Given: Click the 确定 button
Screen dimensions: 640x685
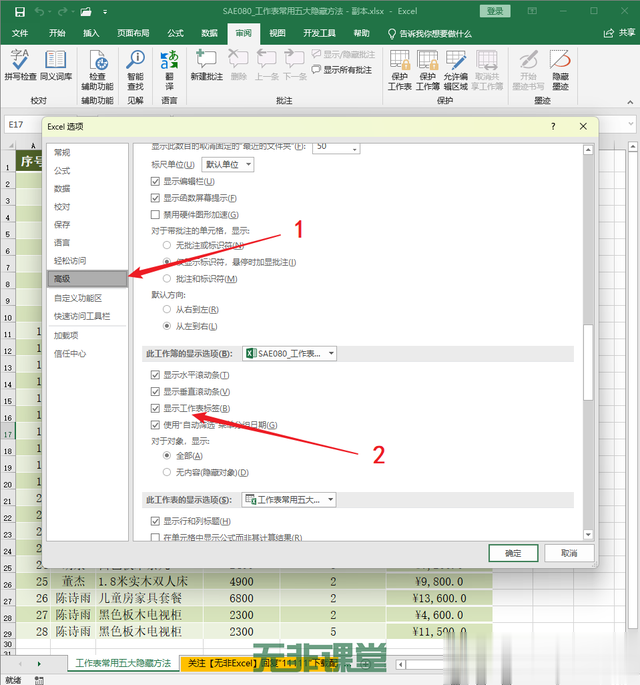Looking at the screenshot, I should click(513, 553).
